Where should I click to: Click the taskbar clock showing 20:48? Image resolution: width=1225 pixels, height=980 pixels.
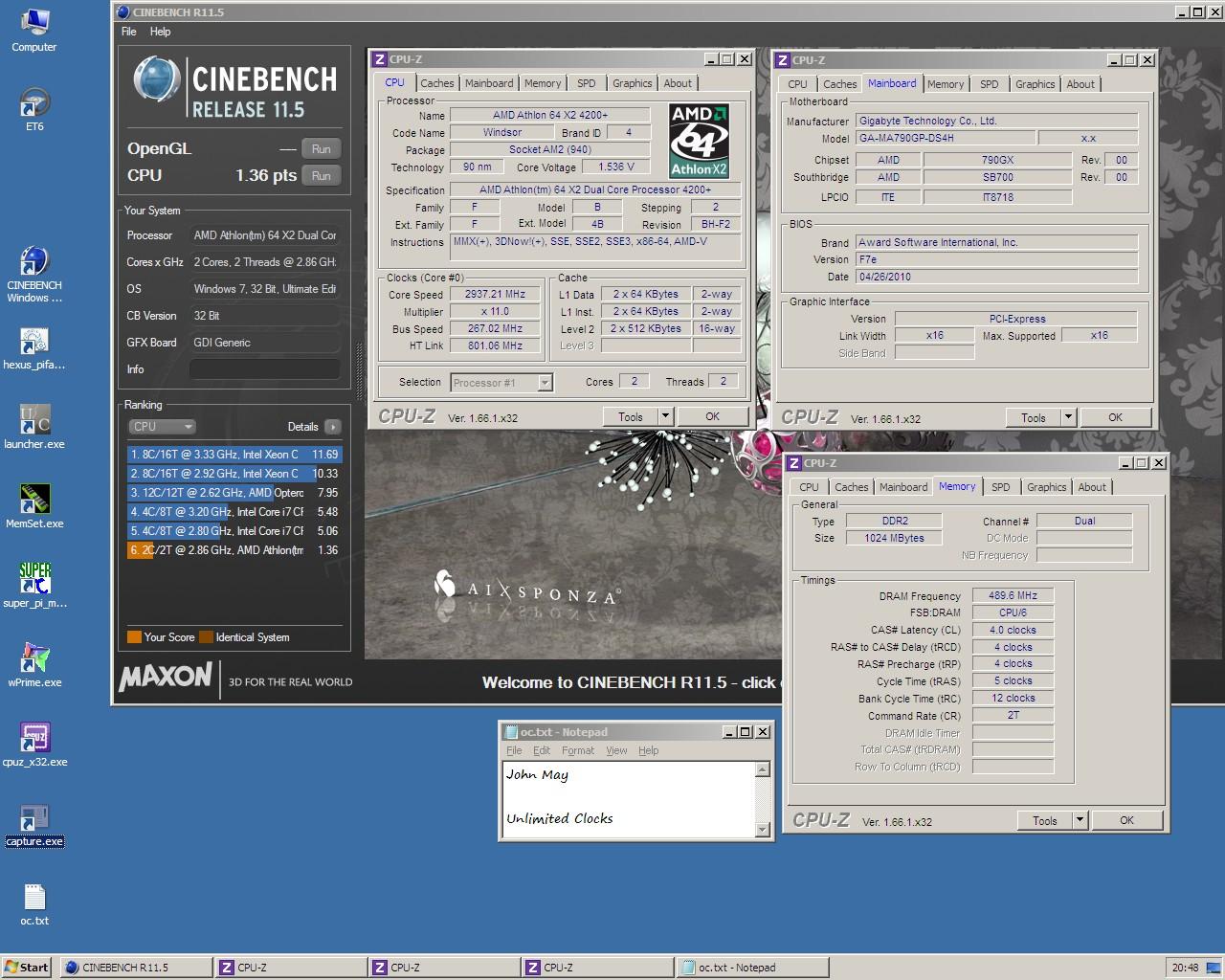[1186, 968]
